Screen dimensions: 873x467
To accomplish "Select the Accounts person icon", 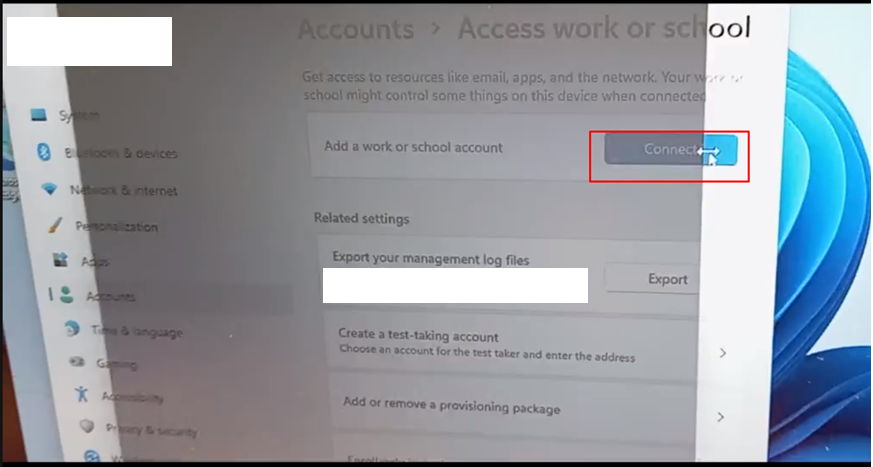I will pyautogui.click(x=67, y=294).
